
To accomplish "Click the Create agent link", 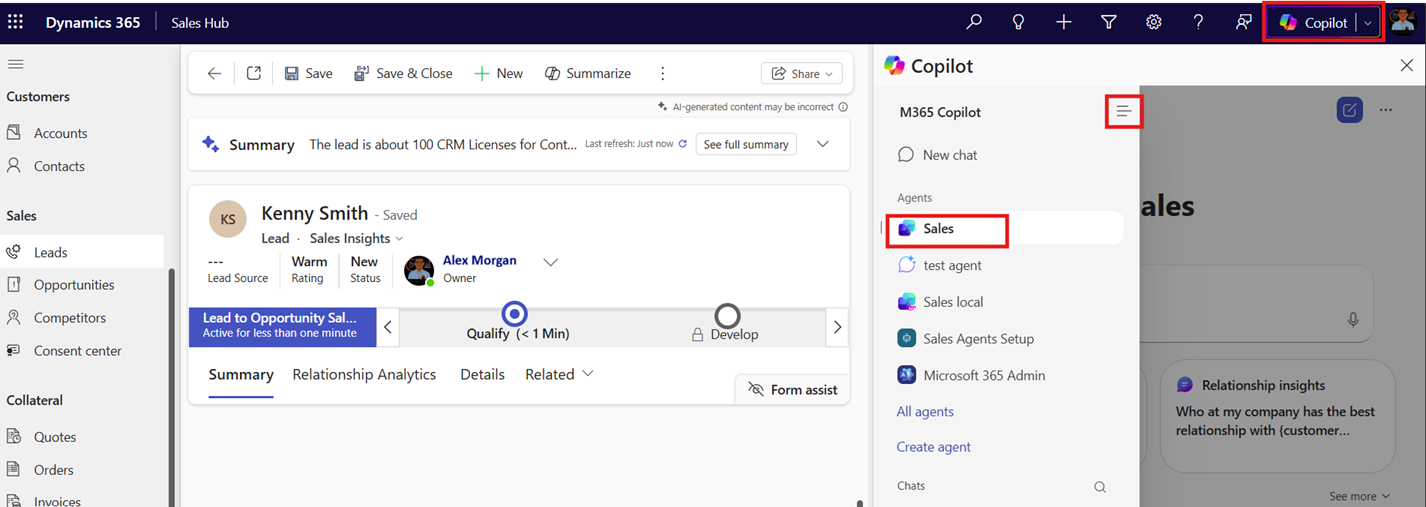I will (x=934, y=447).
